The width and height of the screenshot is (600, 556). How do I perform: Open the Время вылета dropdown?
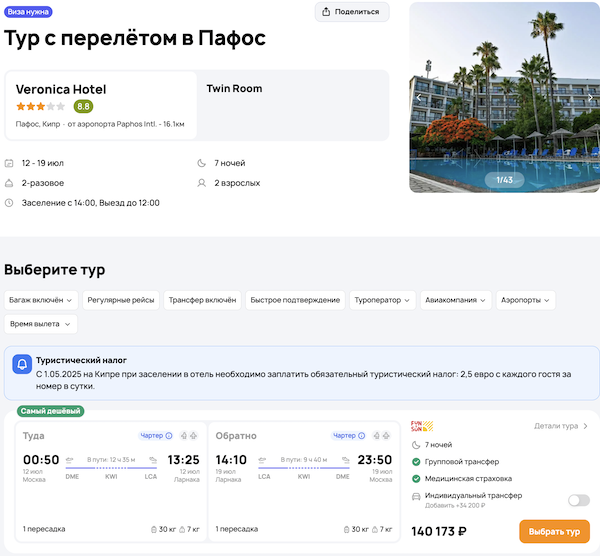(40, 324)
